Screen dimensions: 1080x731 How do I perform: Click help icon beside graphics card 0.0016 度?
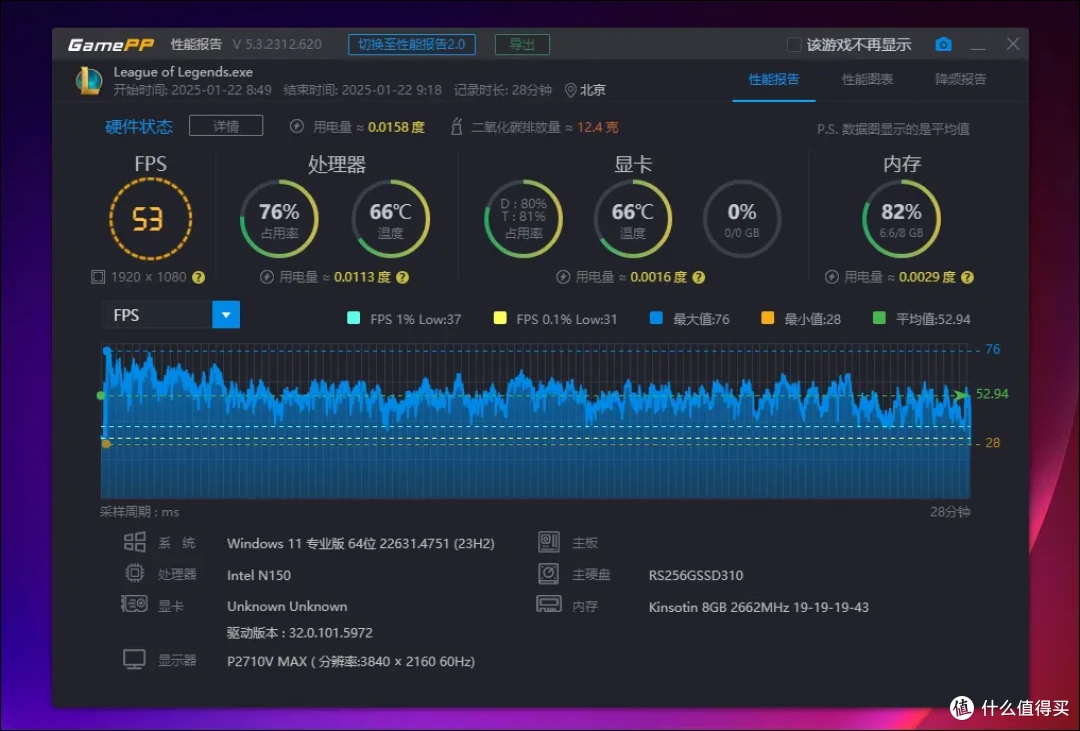698,277
